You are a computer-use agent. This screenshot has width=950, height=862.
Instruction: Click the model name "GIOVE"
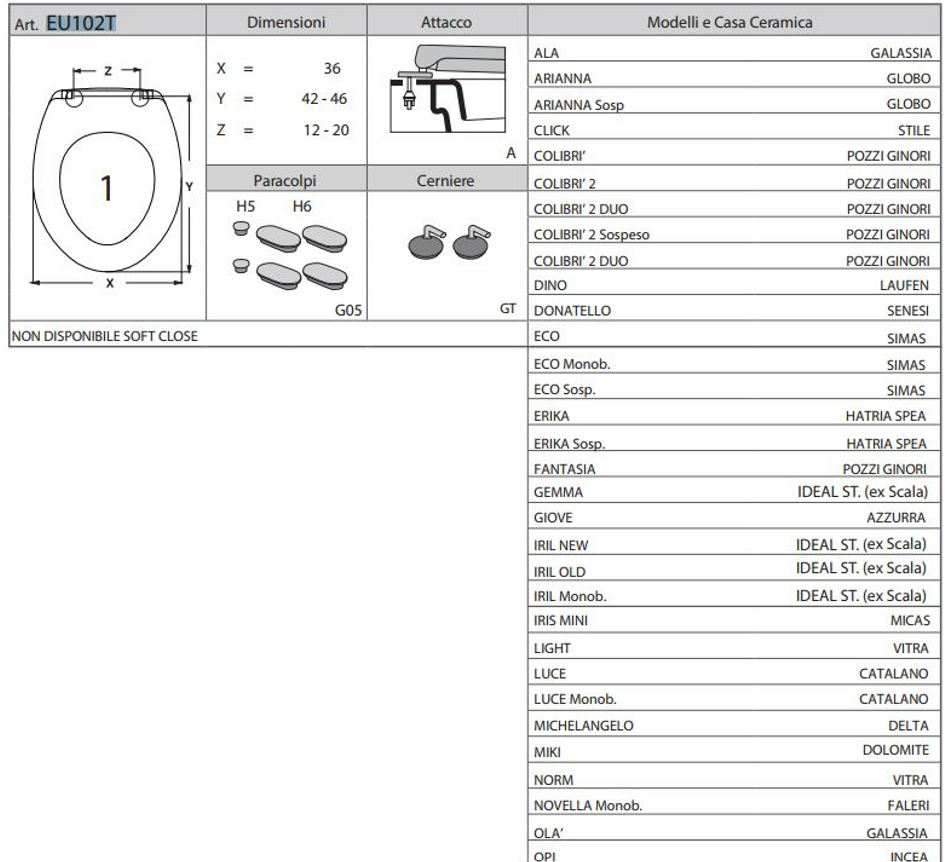553,518
